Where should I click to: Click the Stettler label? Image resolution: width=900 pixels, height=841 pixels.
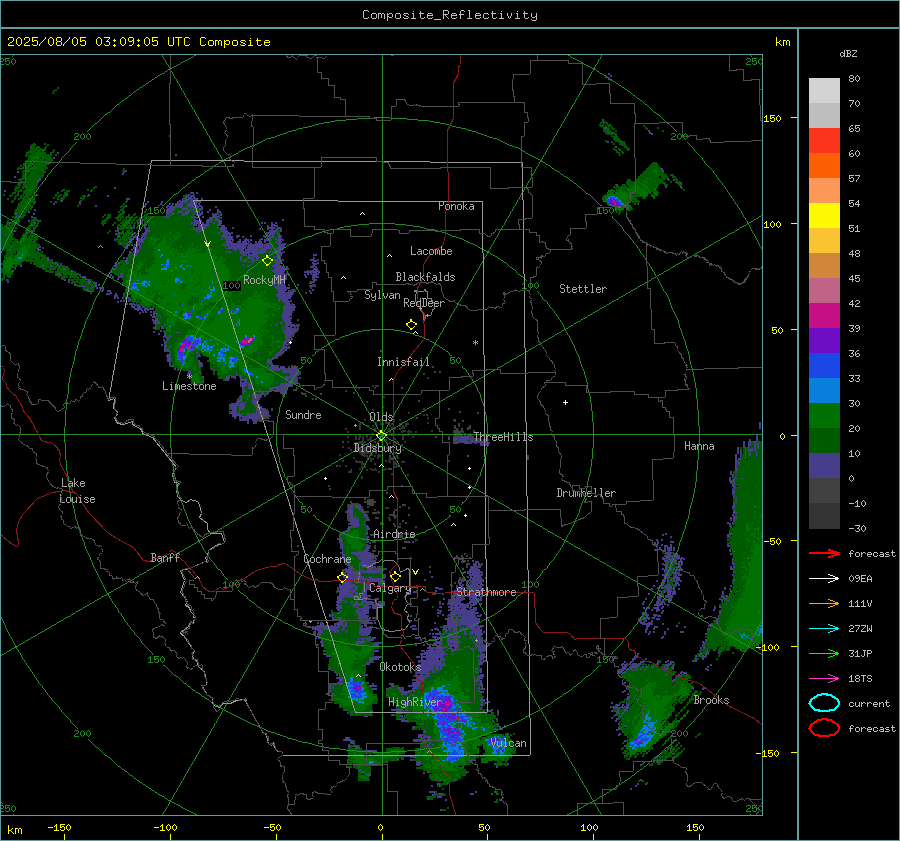pos(583,289)
